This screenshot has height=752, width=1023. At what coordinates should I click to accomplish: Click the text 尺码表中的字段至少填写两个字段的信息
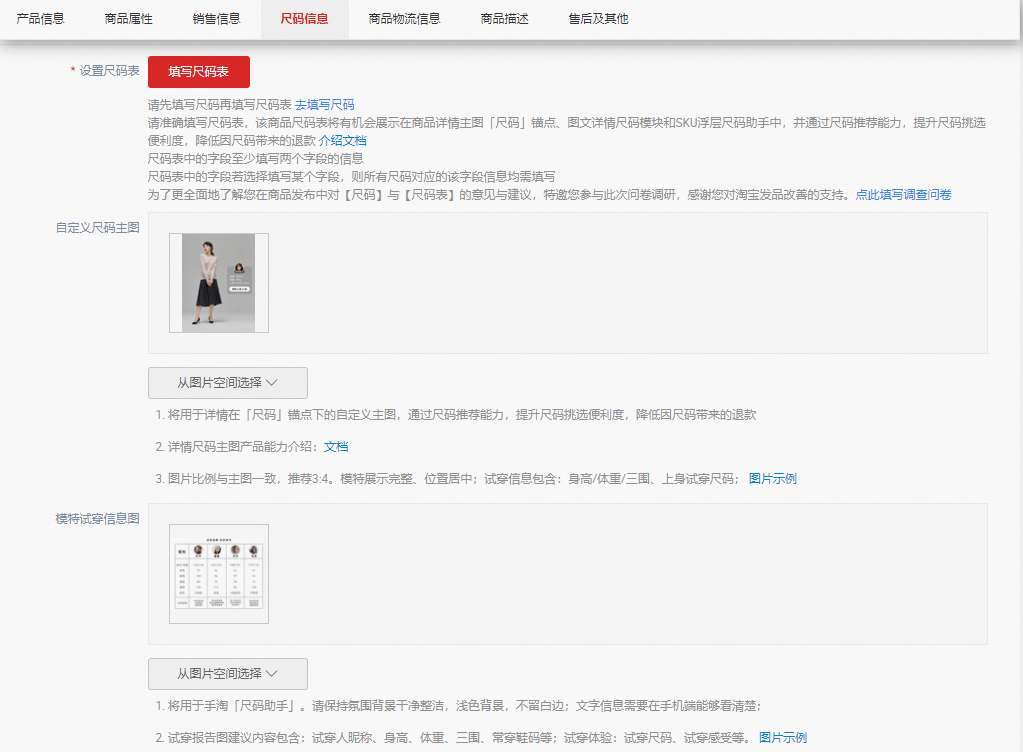pos(255,158)
